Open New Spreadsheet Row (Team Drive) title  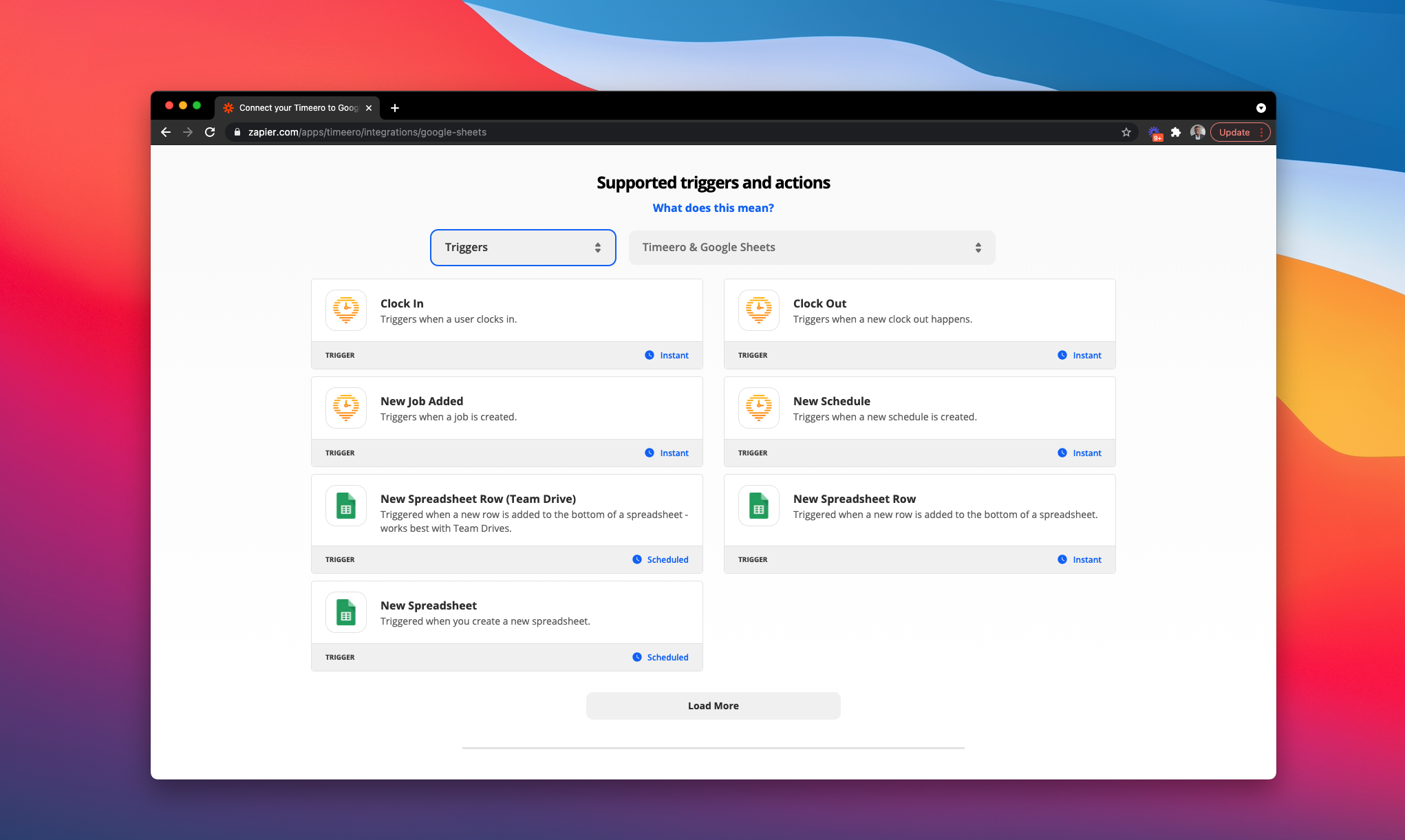(x=478, y=499)
